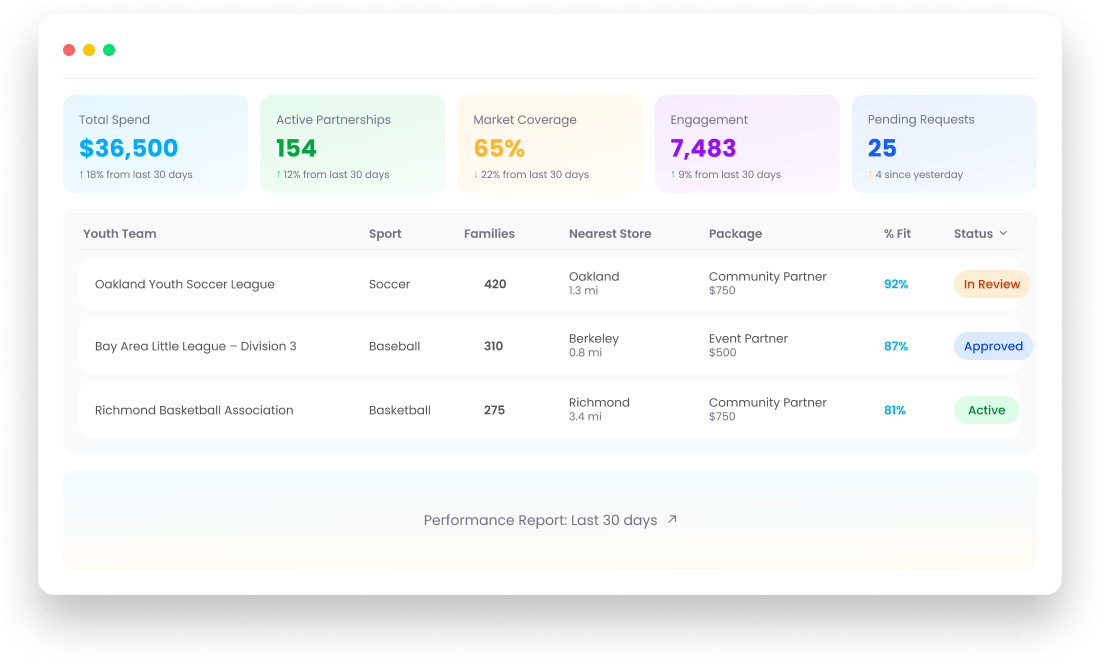Select the Pending Requests 25 value
This screenshot has height=658, width=1100.
click(x=882, y=148)
